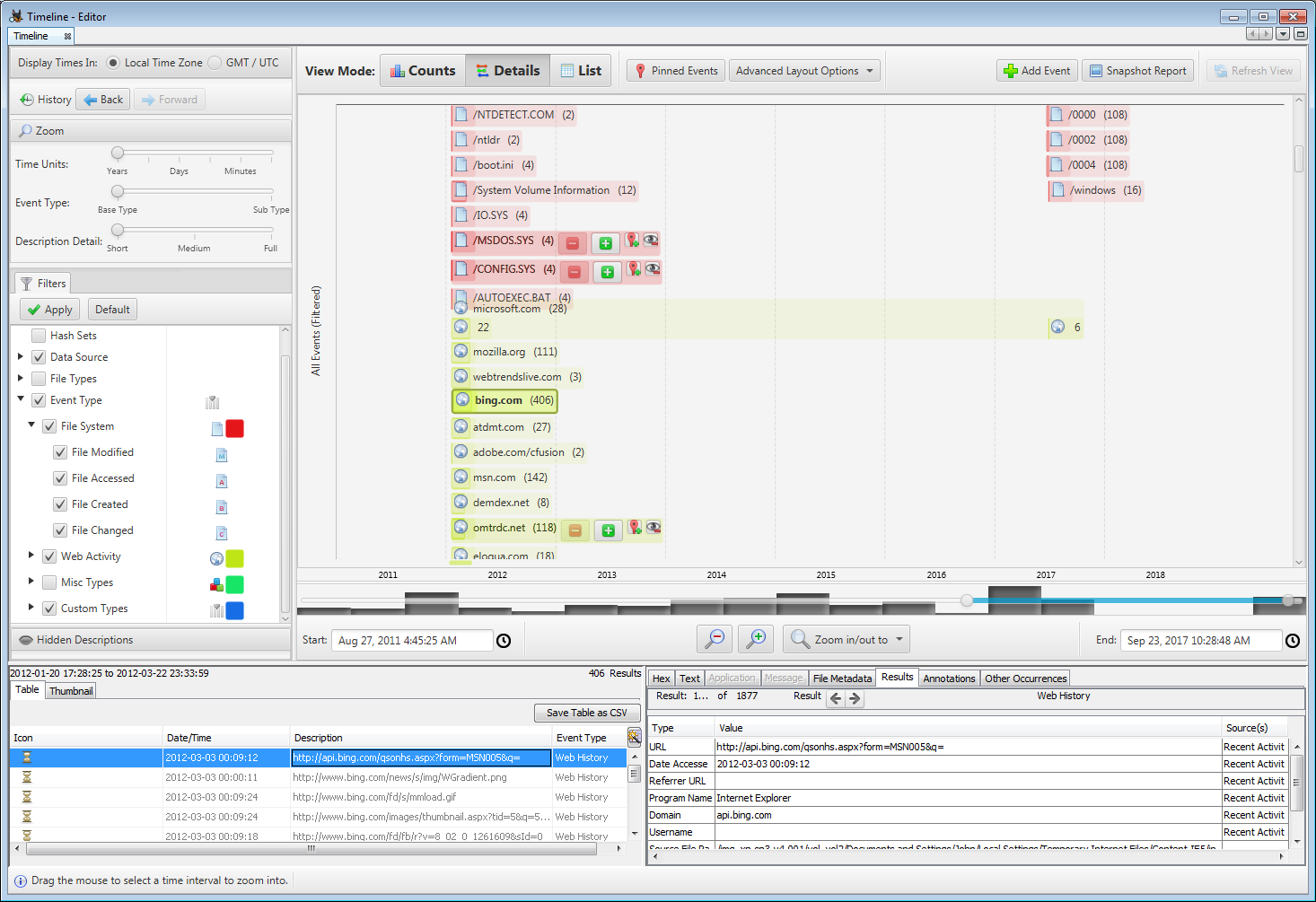The width and height of the screenshot is (1316, 902).
Task: Select the GMT / UTC radio button
Action: (215, 62)
